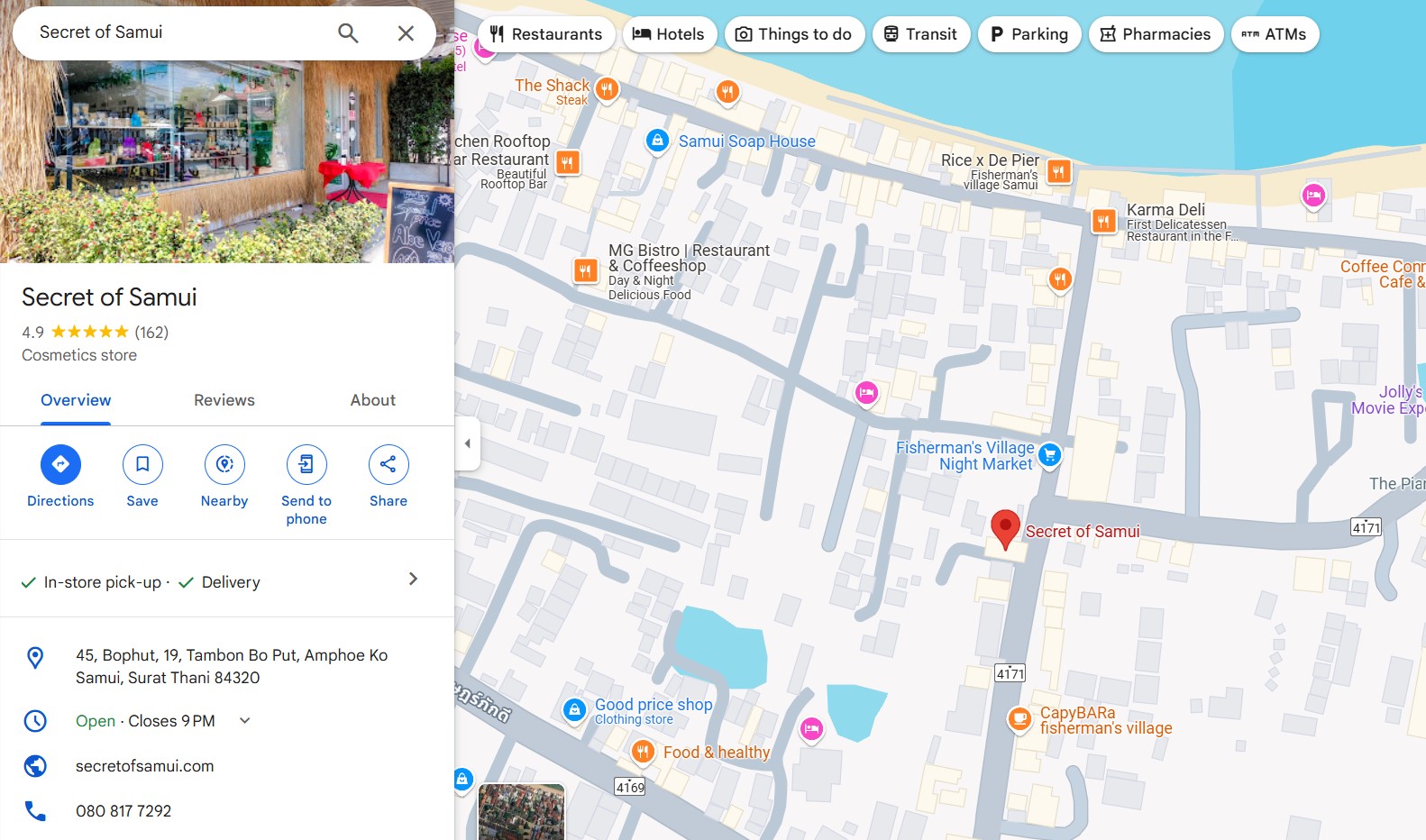Show Parking chip results
The height and width of the screenshot is (840, 1426).
coord(1029,34)
